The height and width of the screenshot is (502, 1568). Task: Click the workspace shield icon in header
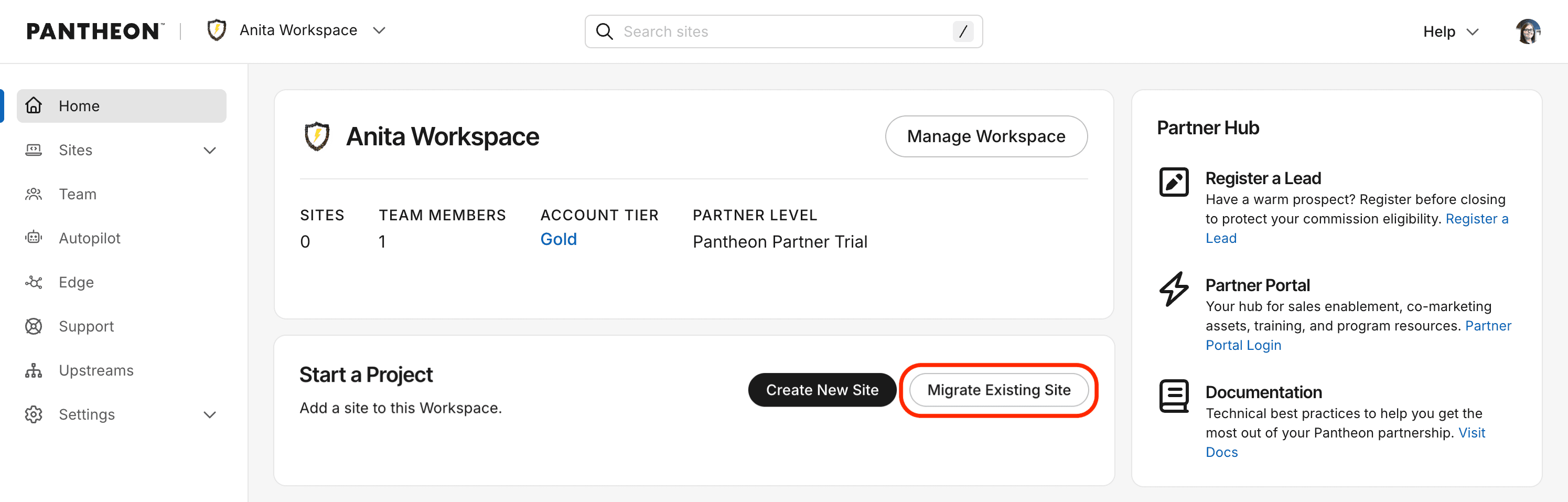point(217,30)
